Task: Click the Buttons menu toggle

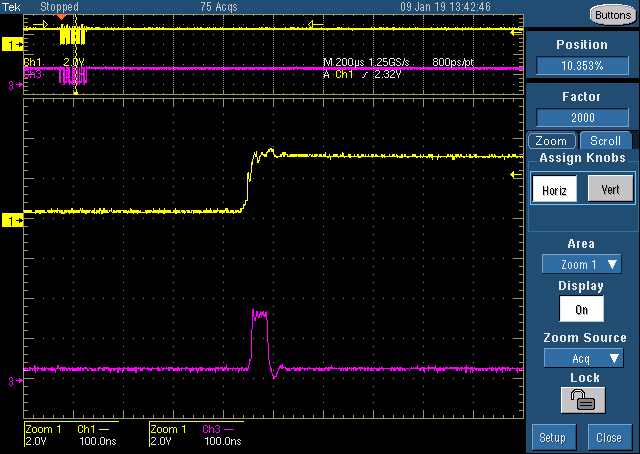Action: click(612, 15)
